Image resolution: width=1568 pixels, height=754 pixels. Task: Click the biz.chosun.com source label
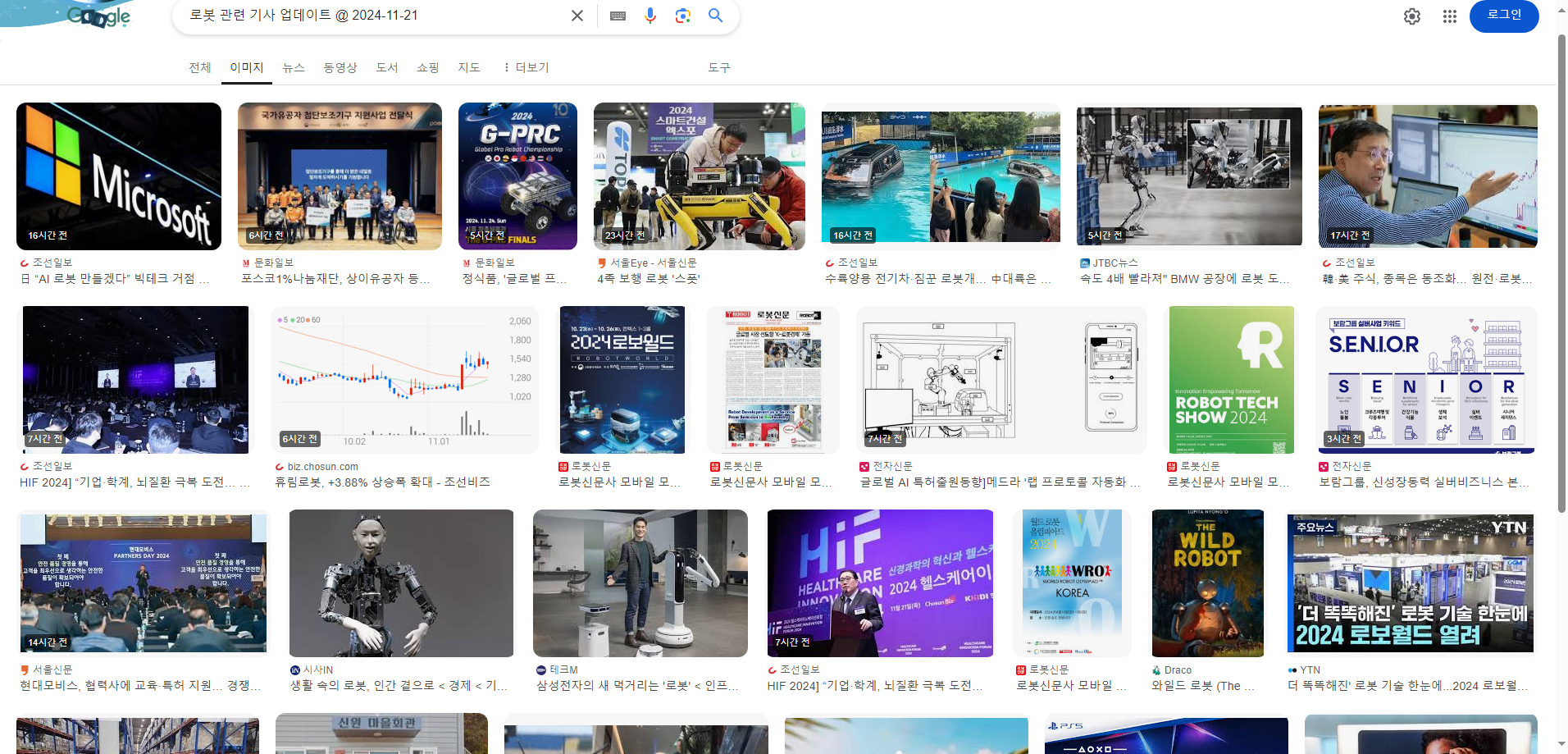click(x=323, y=466)
